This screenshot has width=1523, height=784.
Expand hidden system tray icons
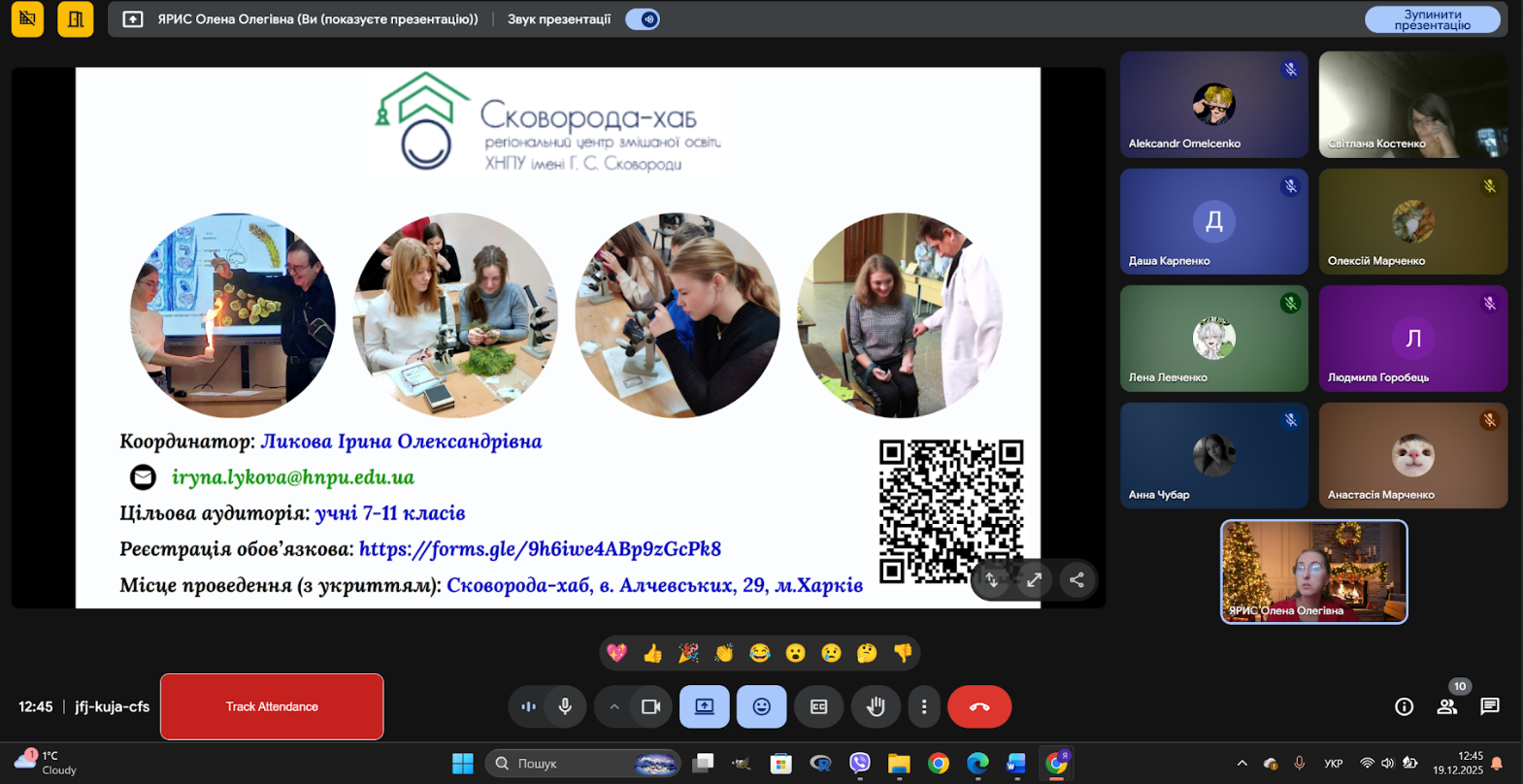1242,764
